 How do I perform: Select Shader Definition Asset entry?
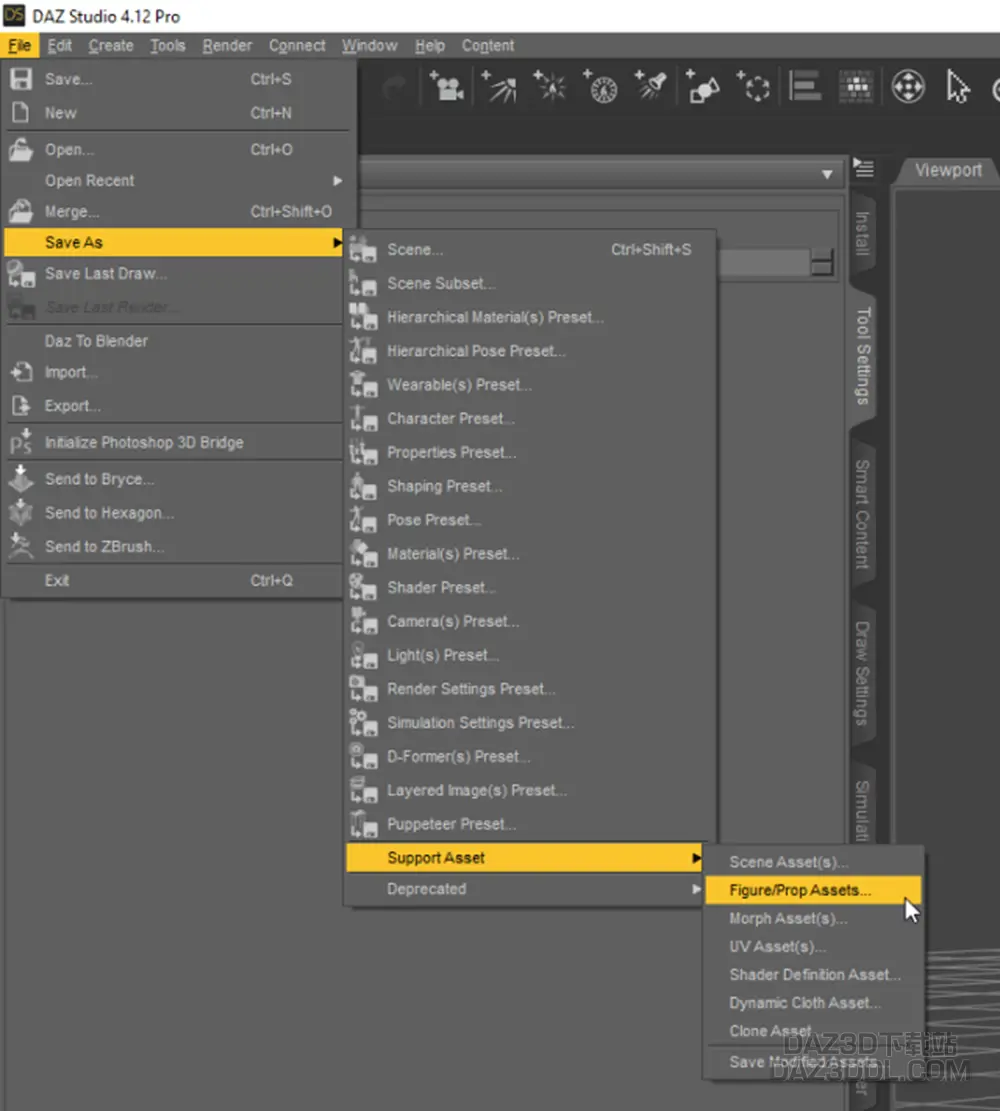pos(814,975)
